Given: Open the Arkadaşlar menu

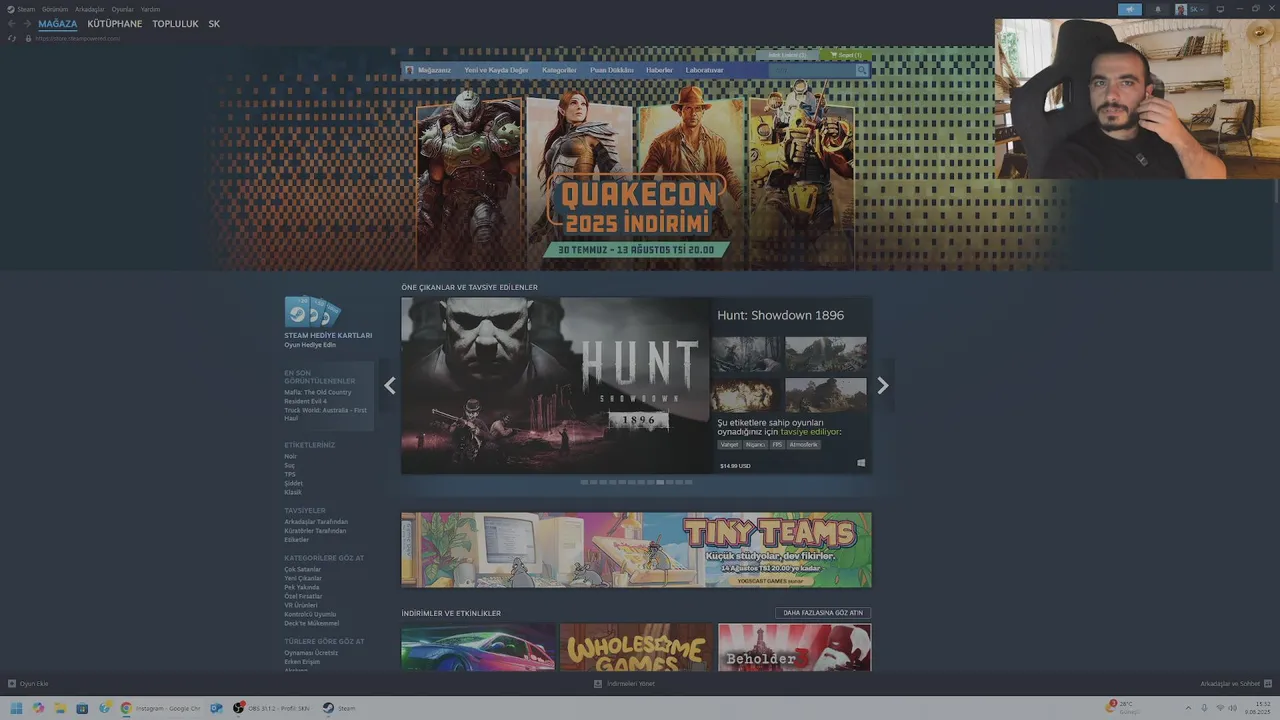Looking at the screenshot, I should click(x=89, y=9).
